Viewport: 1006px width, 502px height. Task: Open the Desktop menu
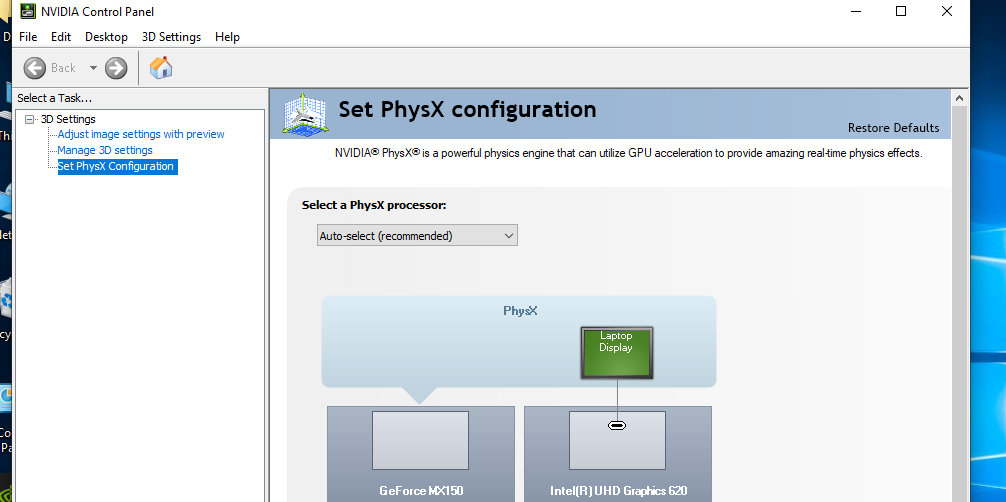[107, 37]
